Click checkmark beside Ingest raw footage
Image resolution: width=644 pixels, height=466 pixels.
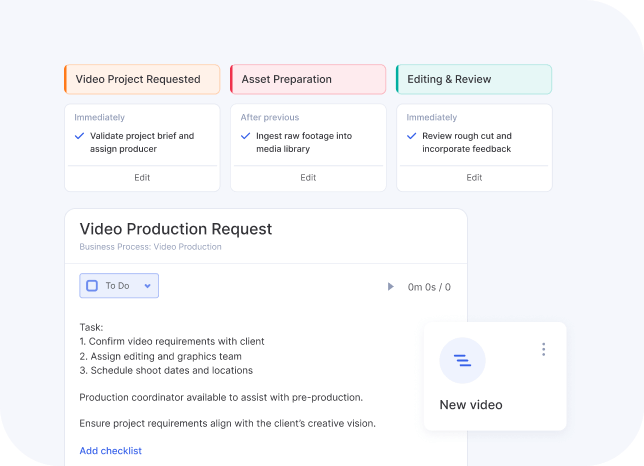[245, 136]
